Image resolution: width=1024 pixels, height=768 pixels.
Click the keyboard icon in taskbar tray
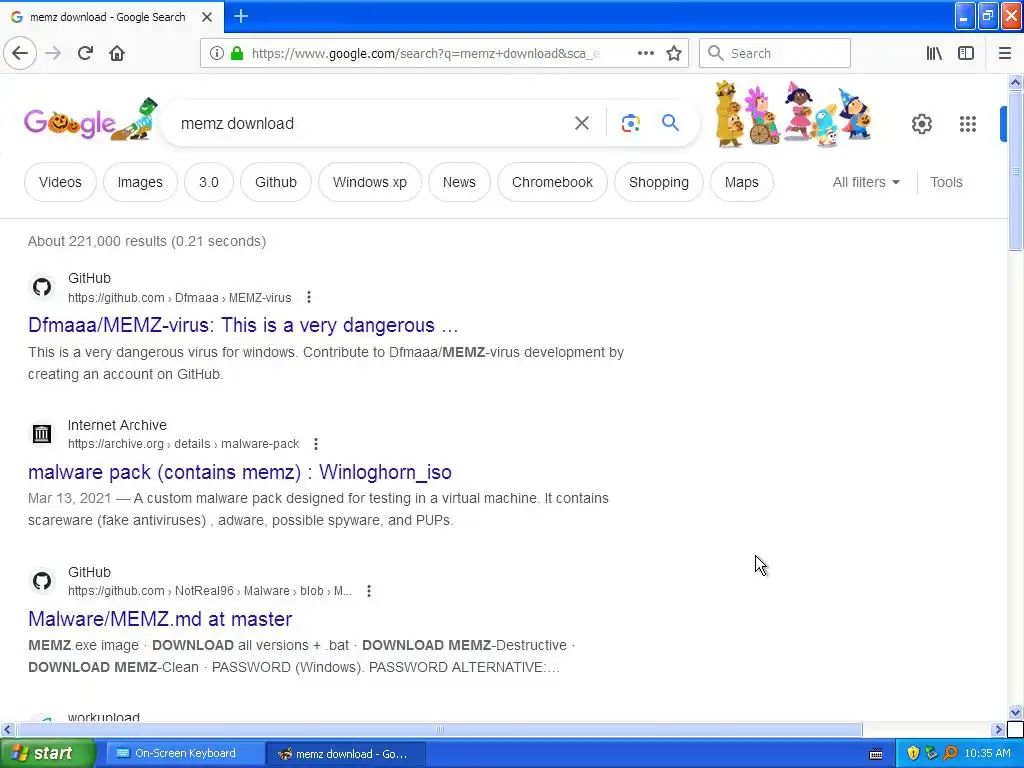pyautogui.click(x=876, y=754)
